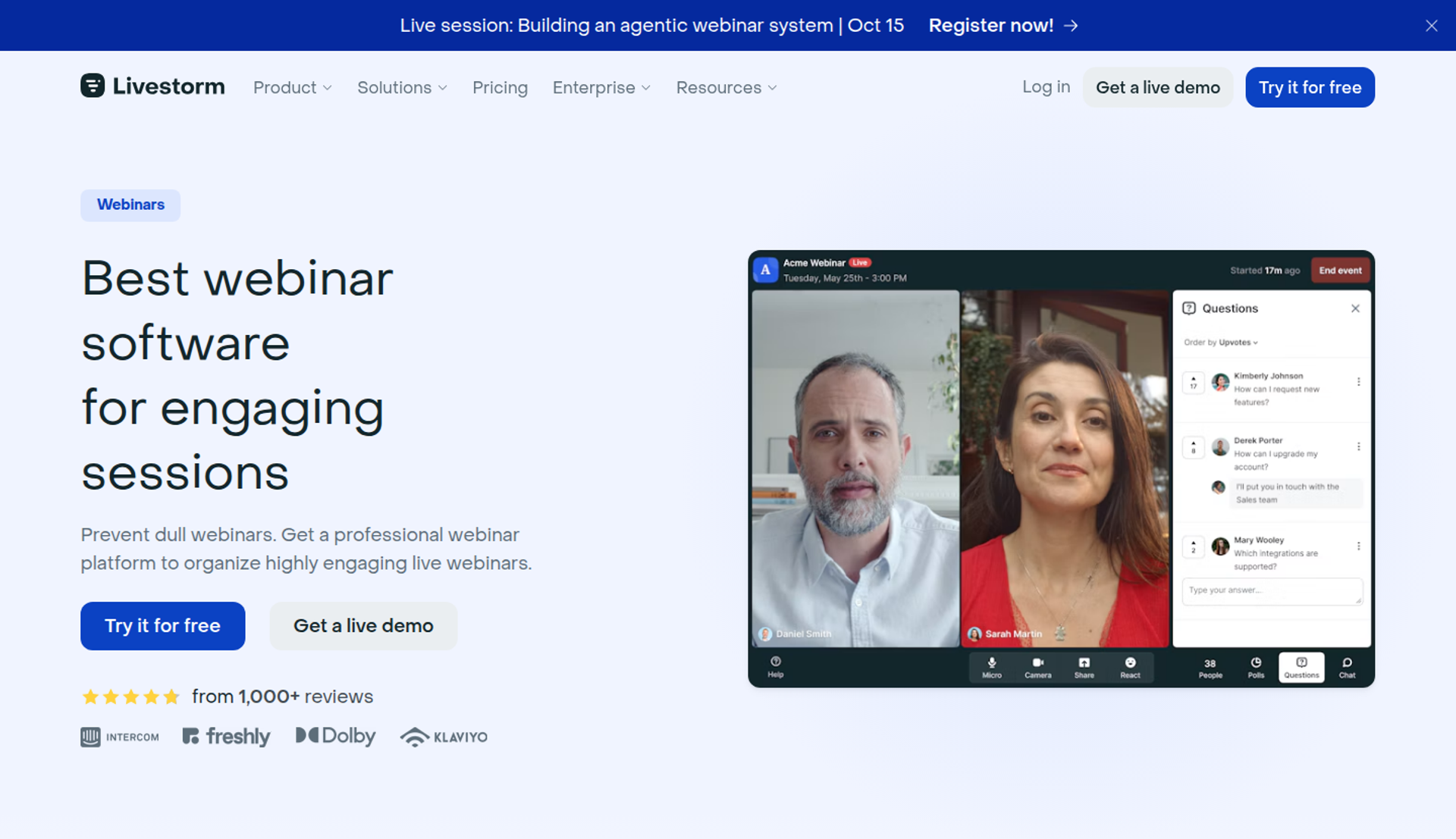Click header Try it for free button

(1310, 87)
